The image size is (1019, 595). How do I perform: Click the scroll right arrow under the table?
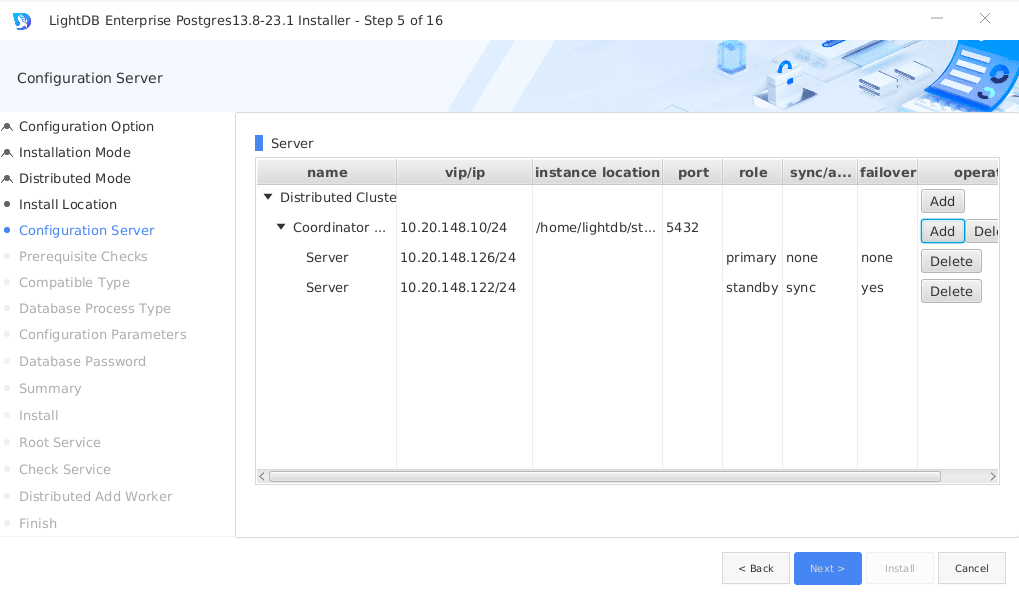[992, 477]
